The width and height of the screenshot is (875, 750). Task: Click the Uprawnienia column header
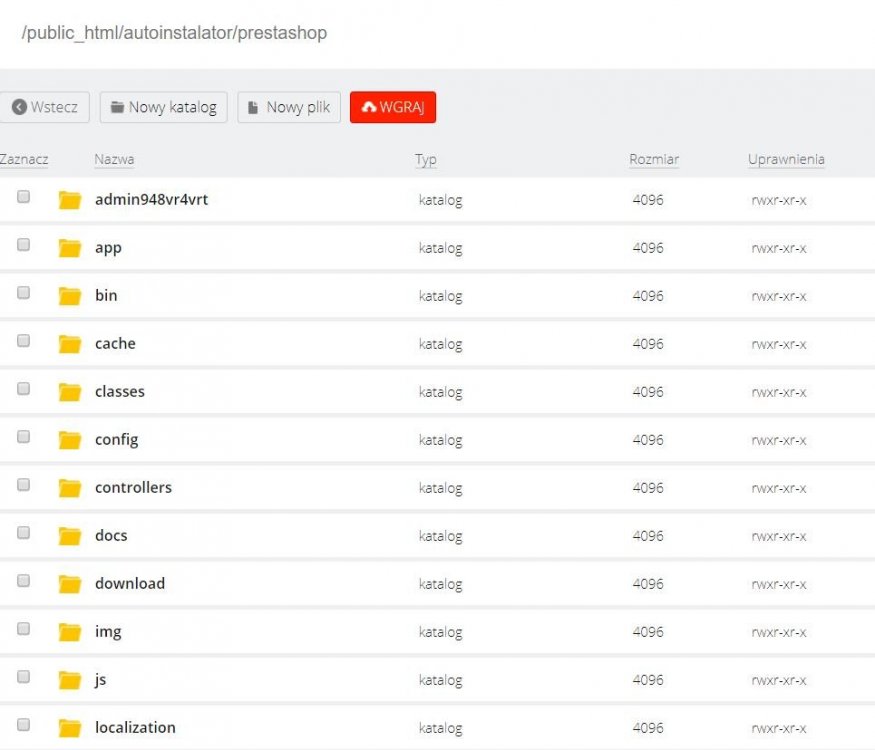click(786, 159)
